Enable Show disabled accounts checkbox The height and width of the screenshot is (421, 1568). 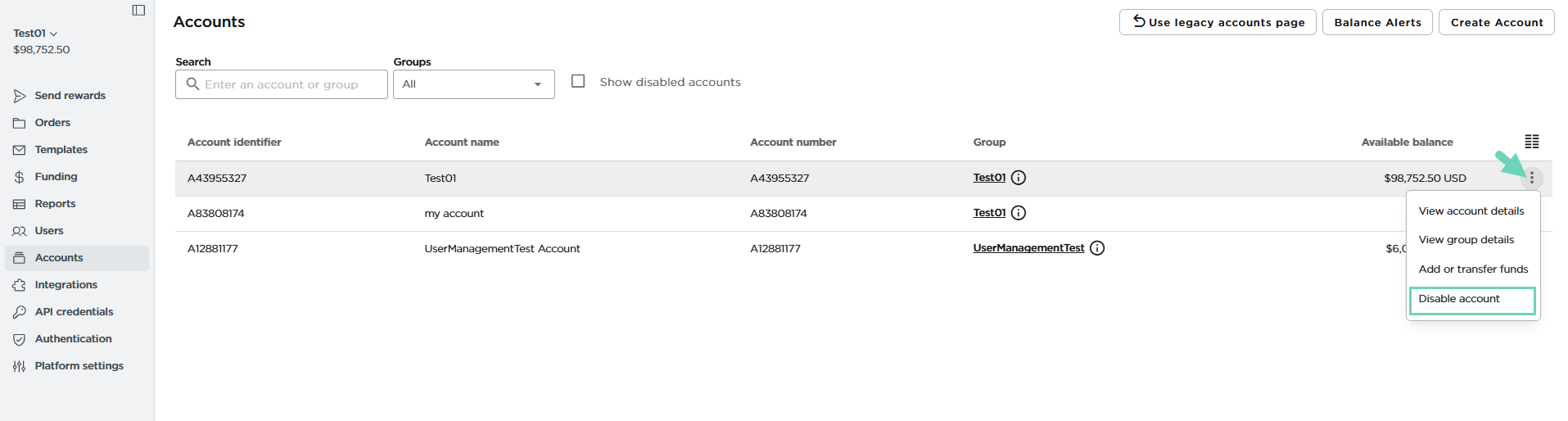[x=578, y=82]
